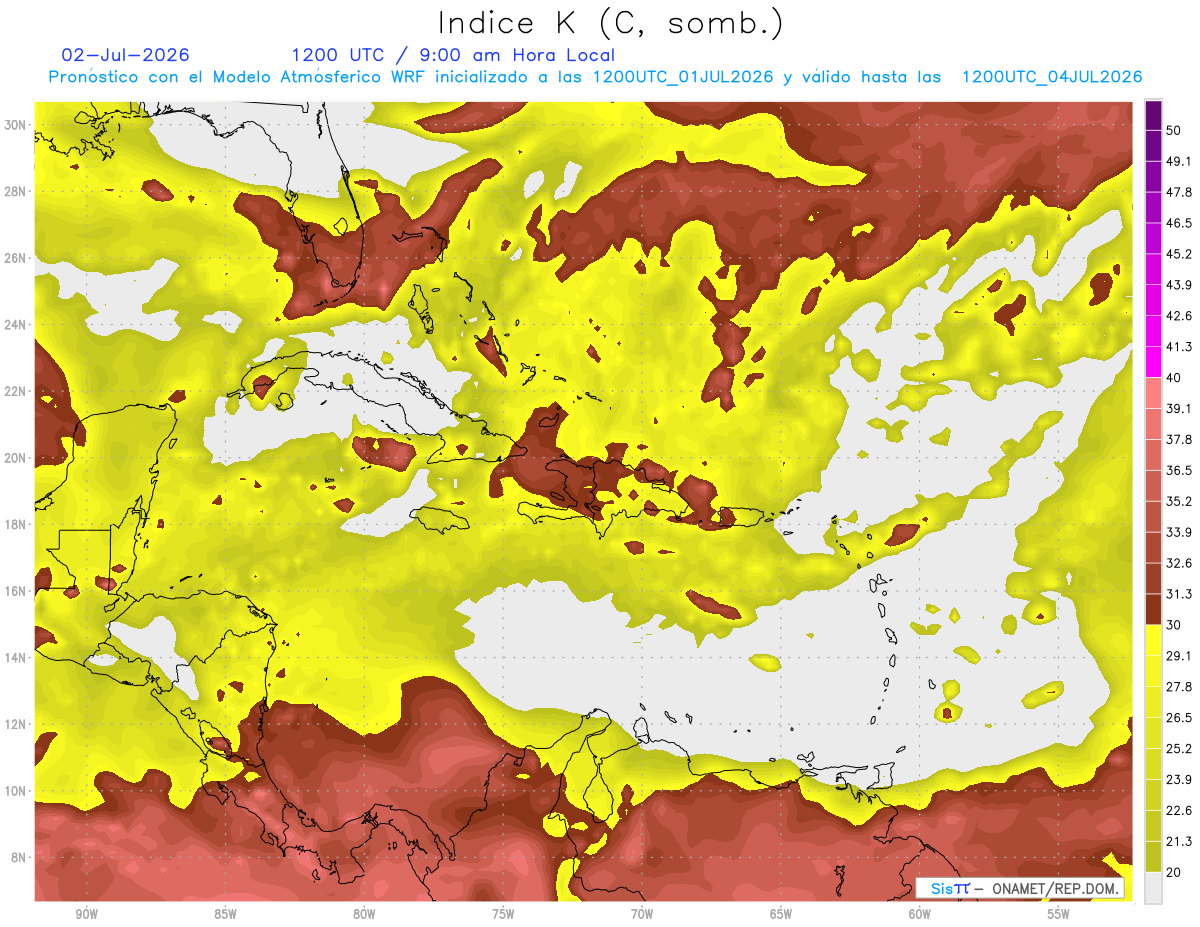Click the "8N" latitude axis label

(x=19, y=857)
